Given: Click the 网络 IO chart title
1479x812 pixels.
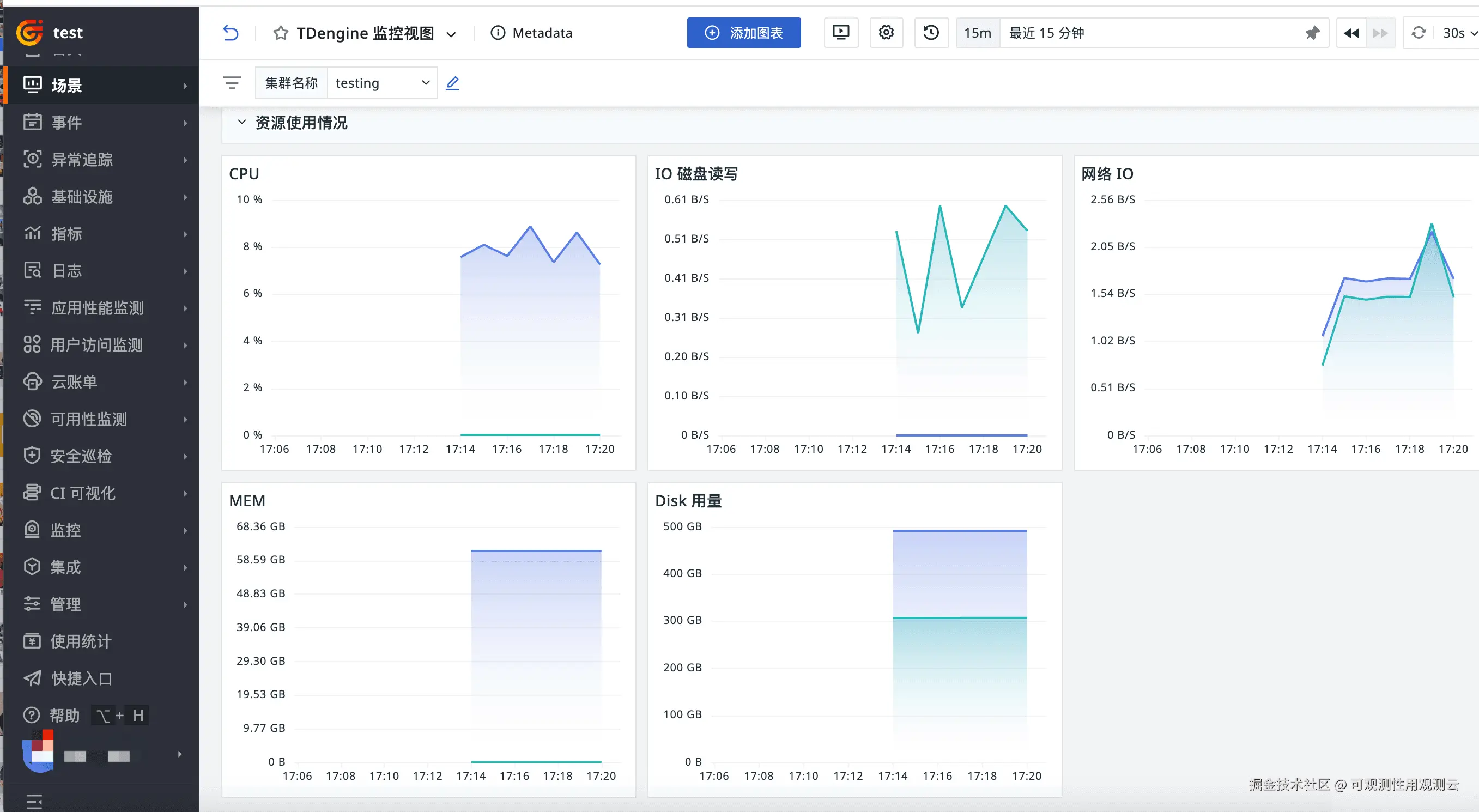Looking at the screenshot, I should pos(1107,173).
